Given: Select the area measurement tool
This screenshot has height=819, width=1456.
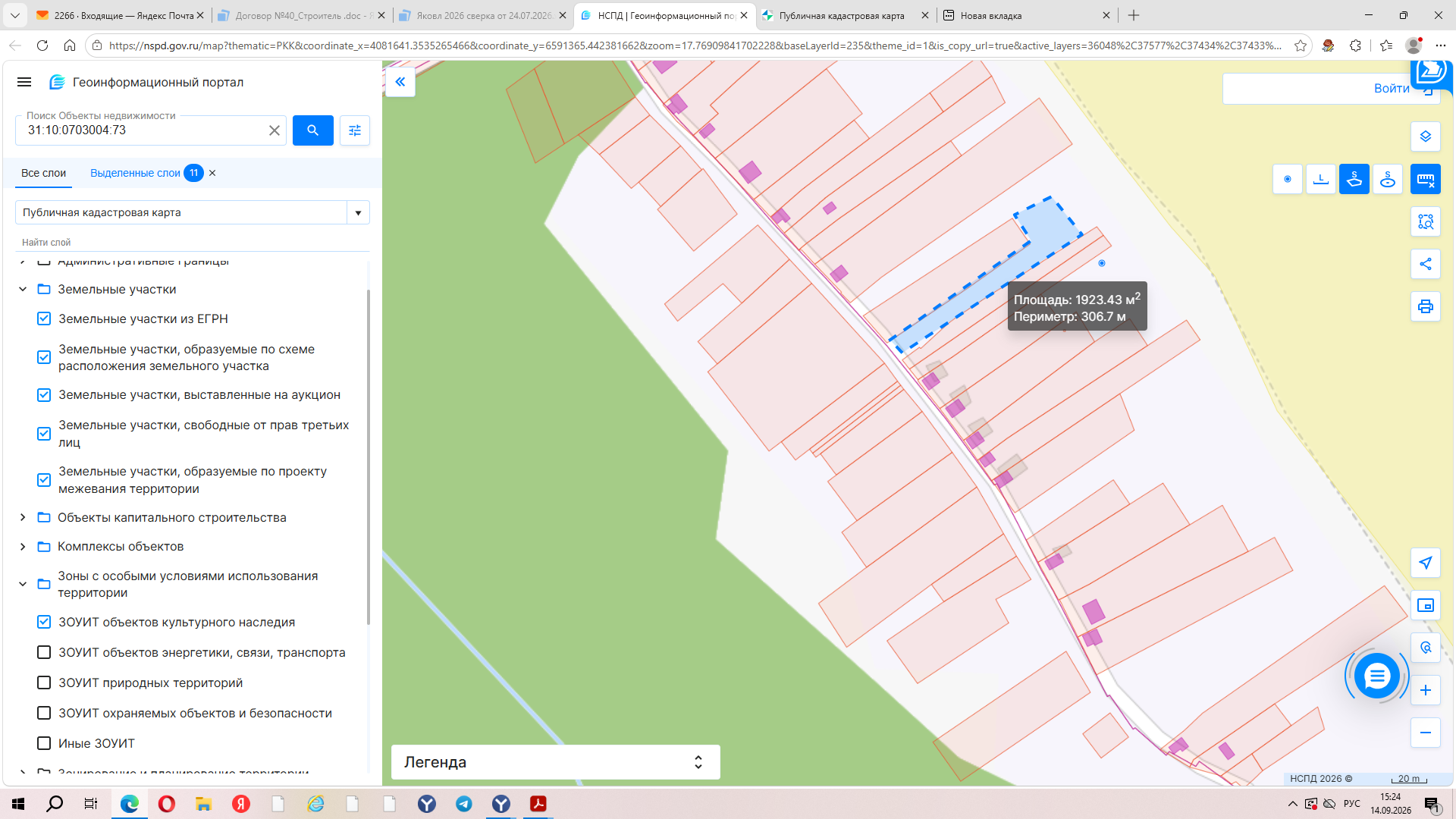Looking at the screenshot, I should pos(1354,179).
